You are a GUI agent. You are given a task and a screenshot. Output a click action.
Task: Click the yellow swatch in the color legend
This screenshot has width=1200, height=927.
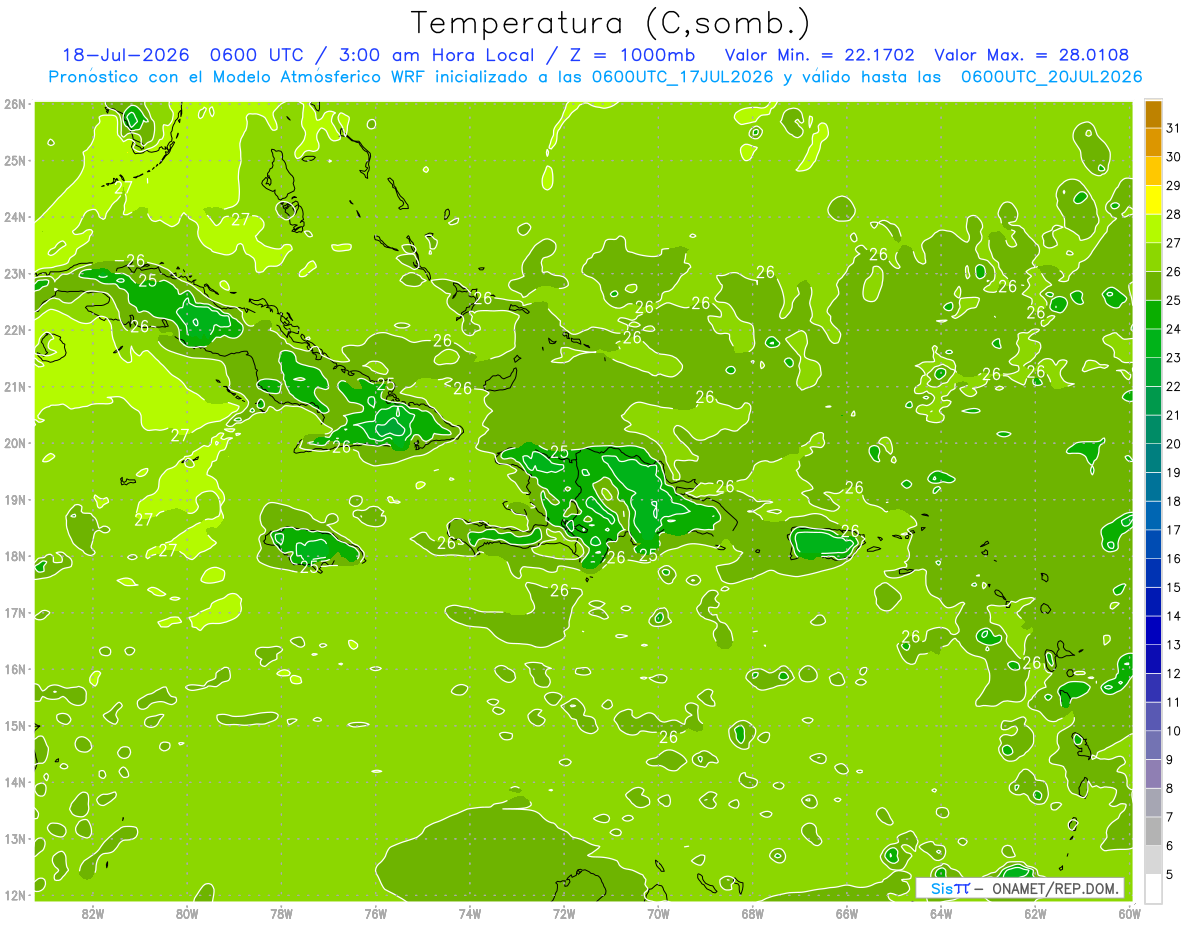pos(1153,200)
